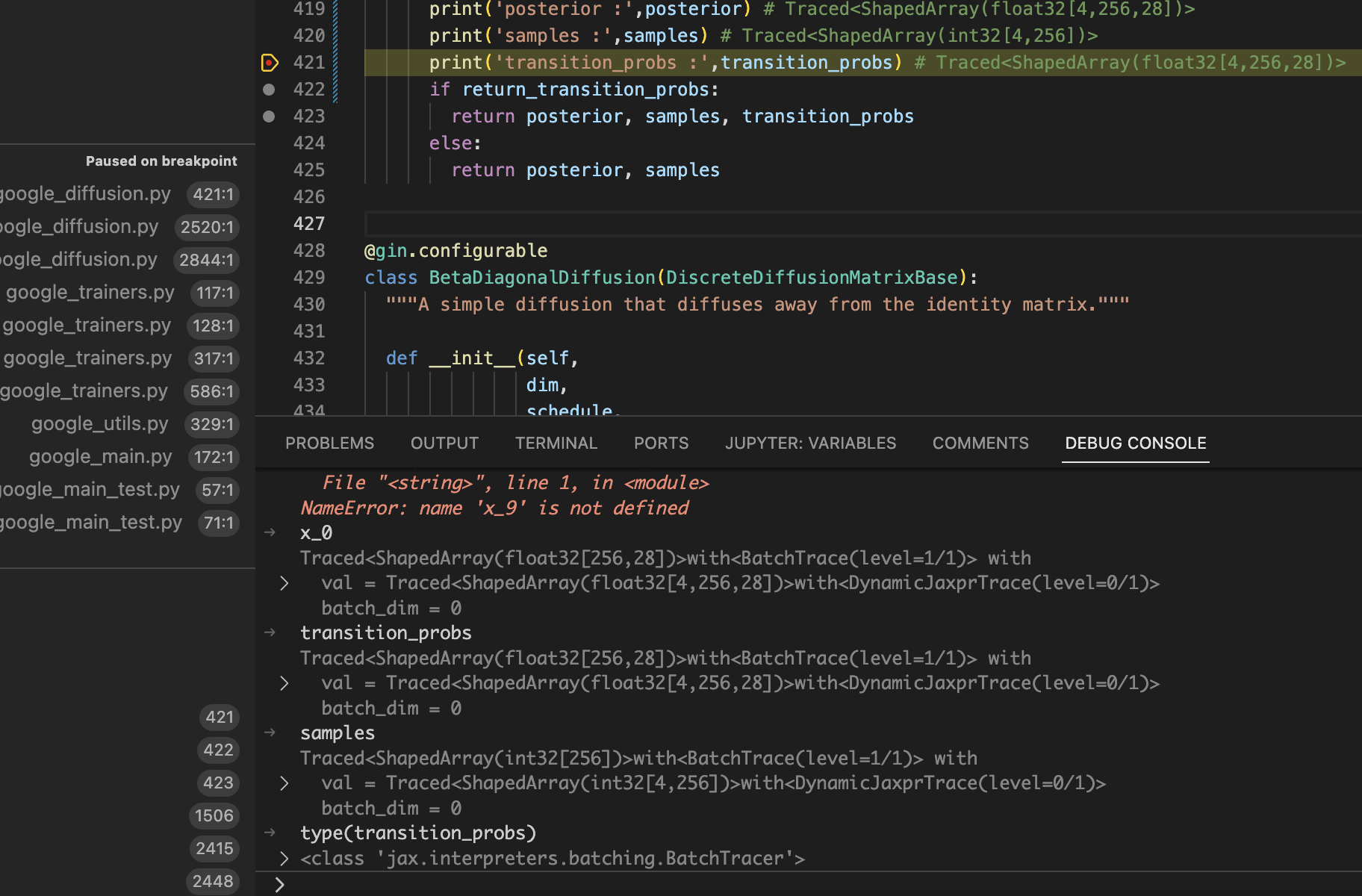Expand the transition_probs value details
The width and height of the screenshot is (1362, 896).
pyautogui.click(x=284, y=682)
